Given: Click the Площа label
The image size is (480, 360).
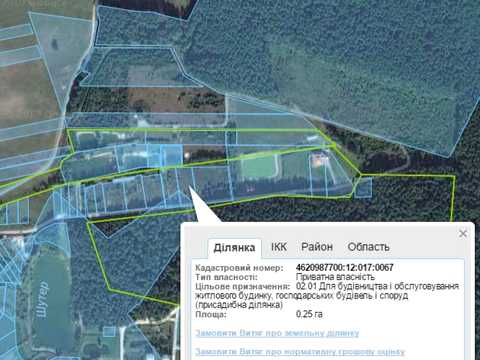Looking at the screenshot, I should tap(211, 314).
